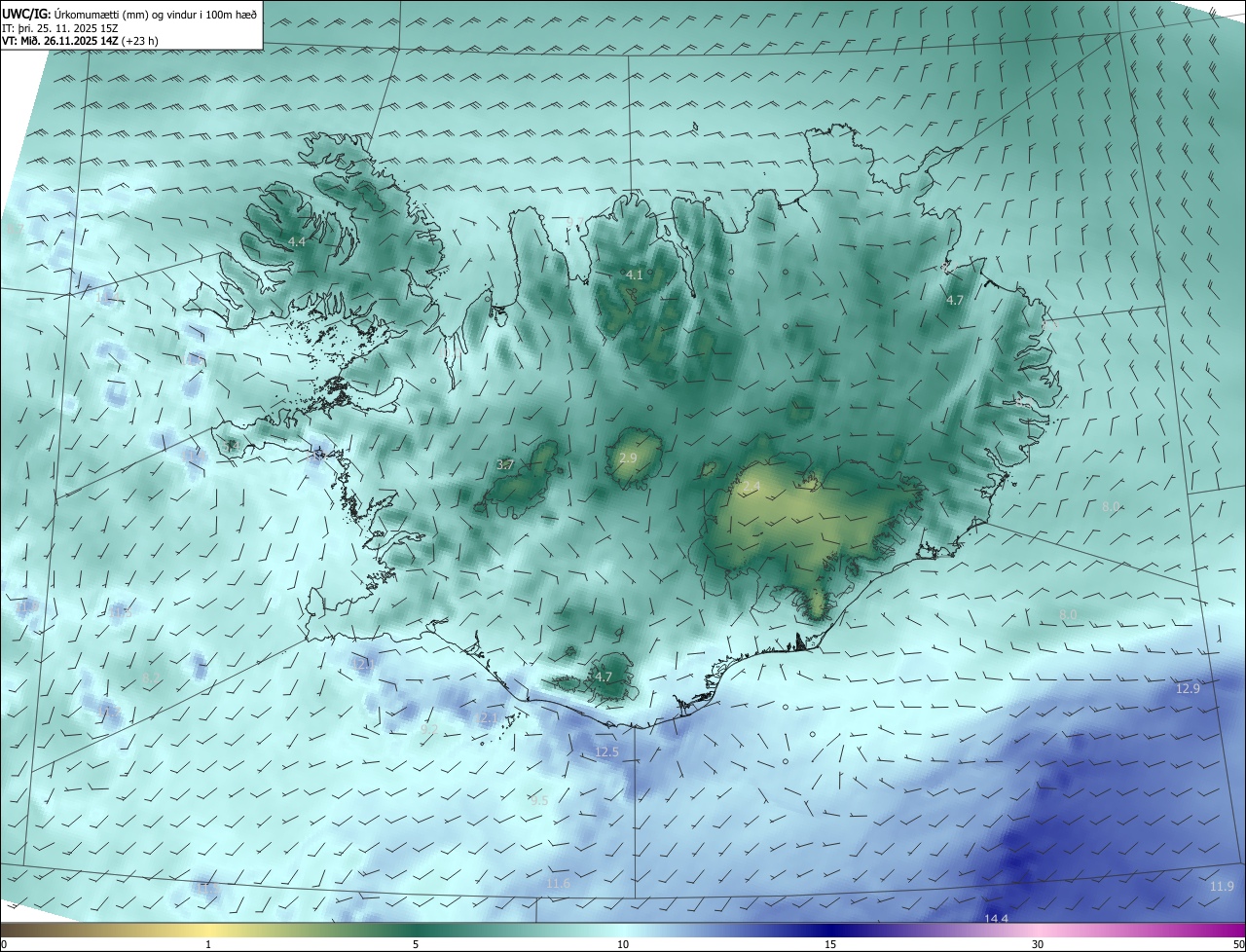Click the 11.9 value in the bottom-right corner
Viewport: 1246px width, 952px height.
coord(1222,886)
